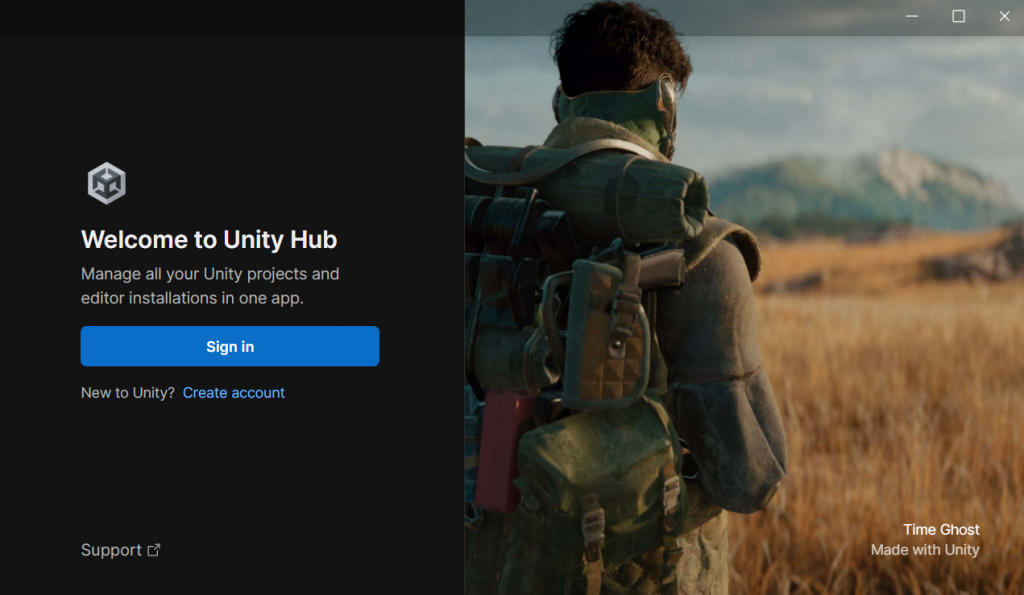Click the Made with Unity caption
Viewport: 1024px width, 595px height.
(x=925, y=550)
